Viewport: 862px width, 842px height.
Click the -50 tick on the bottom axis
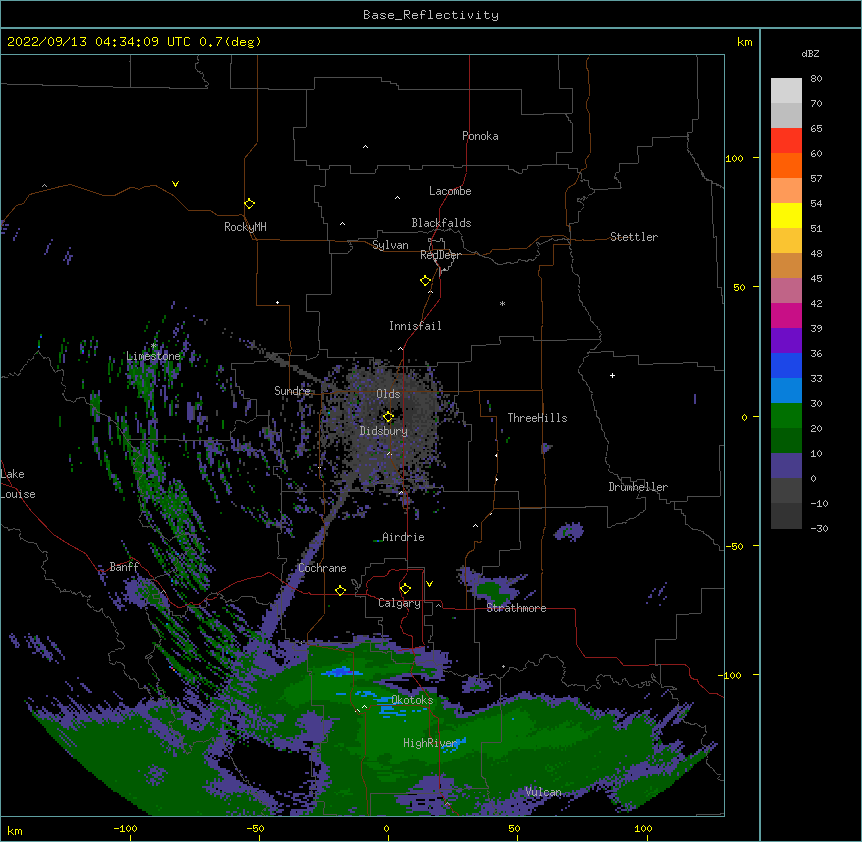click(255, 828)
